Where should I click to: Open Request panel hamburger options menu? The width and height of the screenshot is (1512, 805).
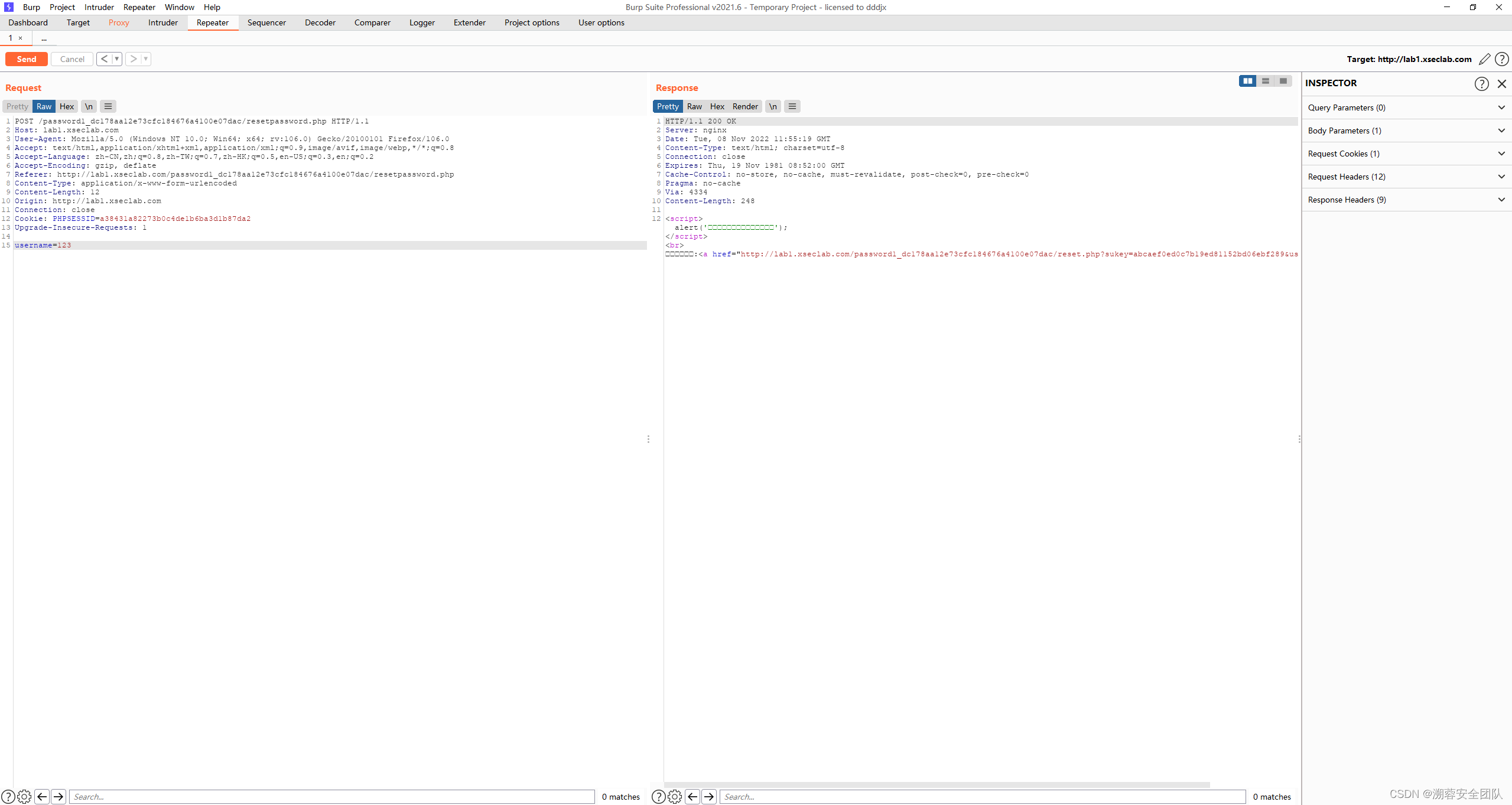tap(108, 106)
